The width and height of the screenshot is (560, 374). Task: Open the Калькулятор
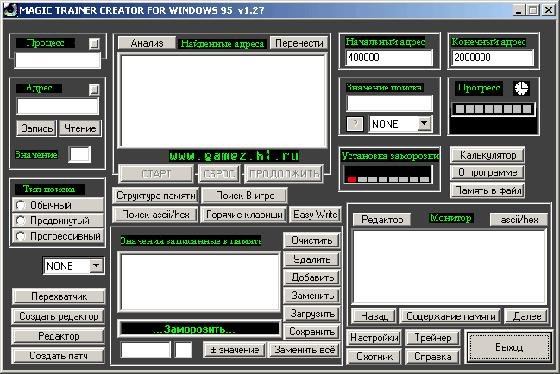click(x=488, y=155)
